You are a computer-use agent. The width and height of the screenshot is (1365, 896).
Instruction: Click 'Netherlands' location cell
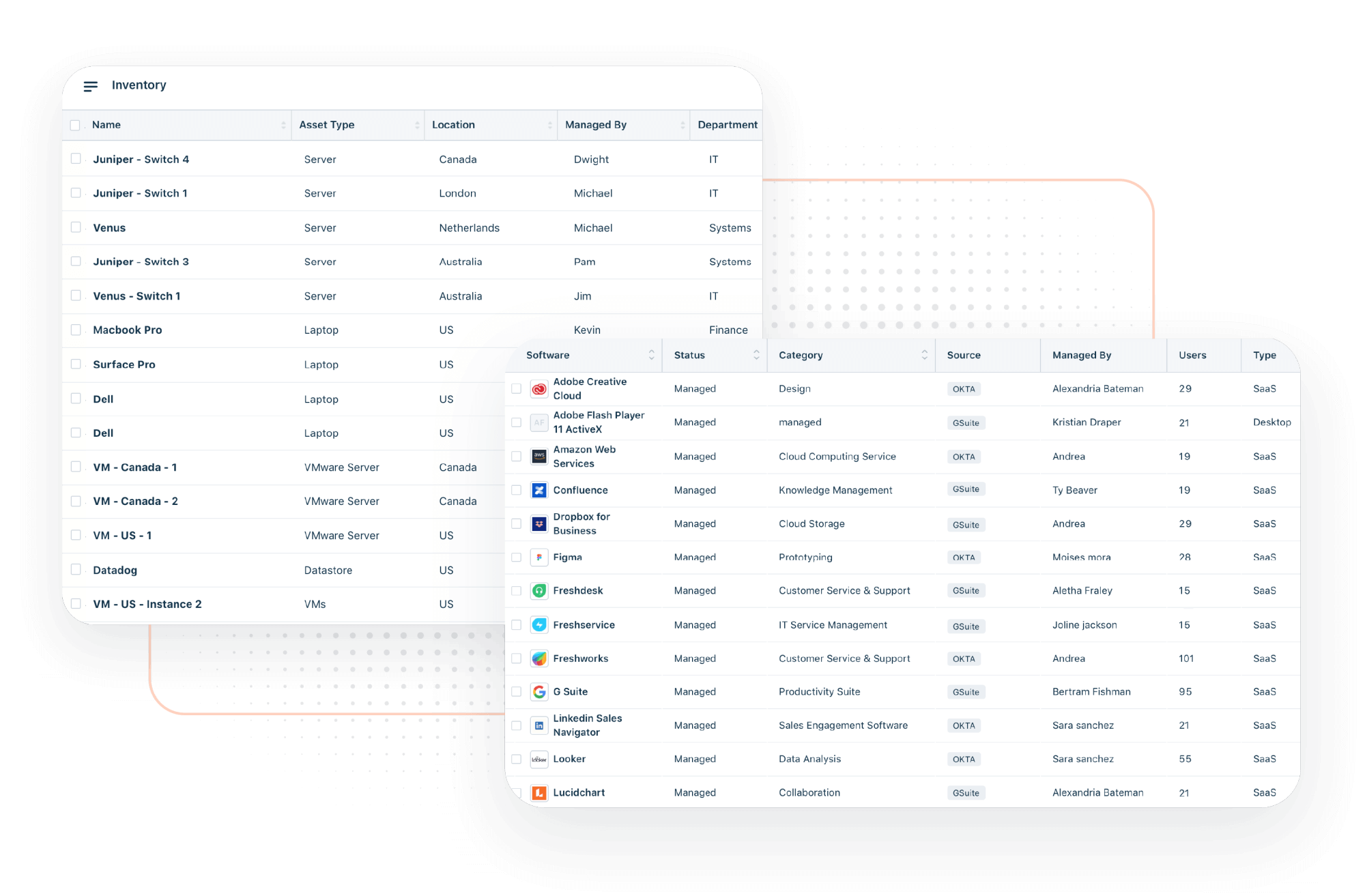(469, 228)
